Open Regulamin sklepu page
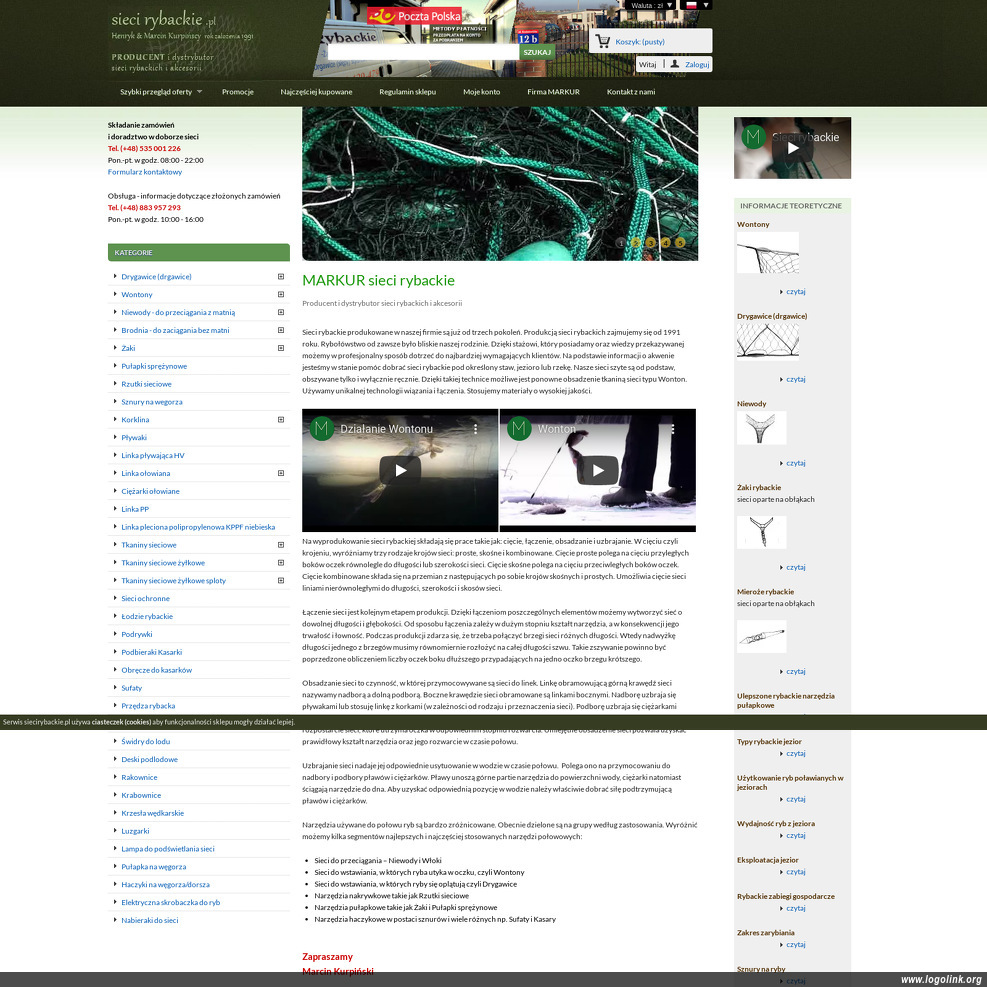Image resolution: width=987 pixels, height=987 pixels. pyautogui.click(x=407, y=92)
